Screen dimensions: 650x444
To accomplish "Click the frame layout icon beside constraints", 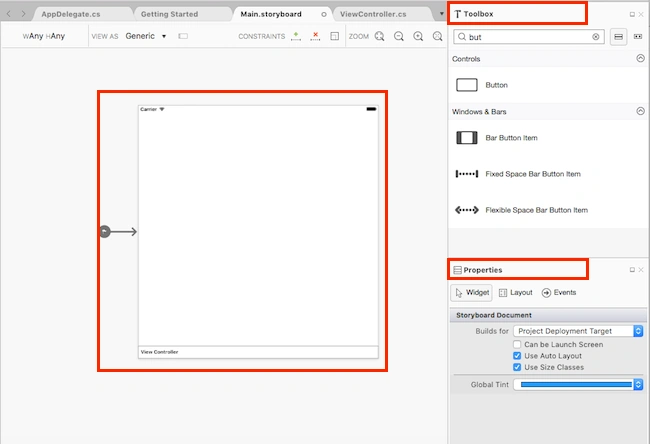I will click(x=335, y=36).
